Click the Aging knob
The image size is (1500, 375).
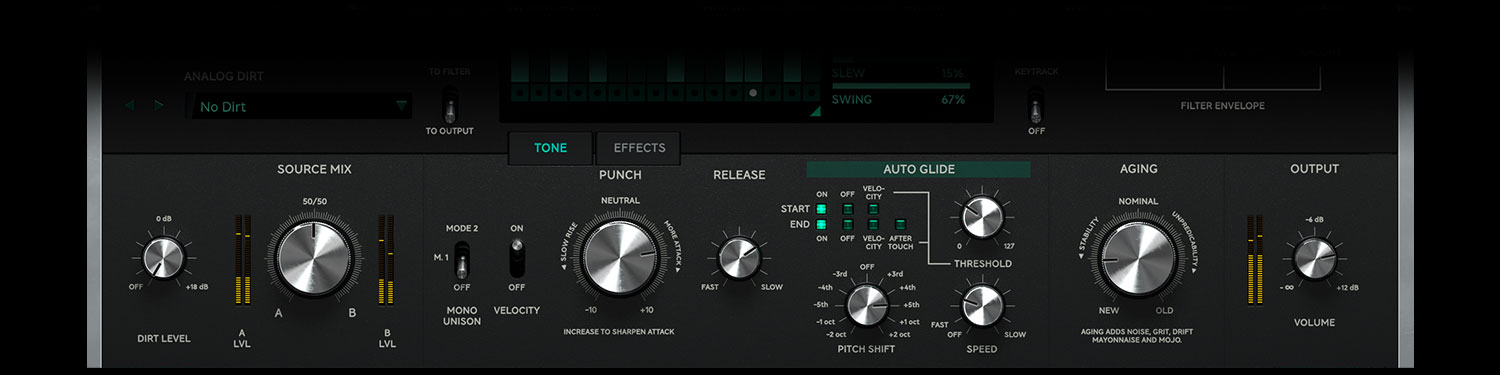(x=1138, y=259)
